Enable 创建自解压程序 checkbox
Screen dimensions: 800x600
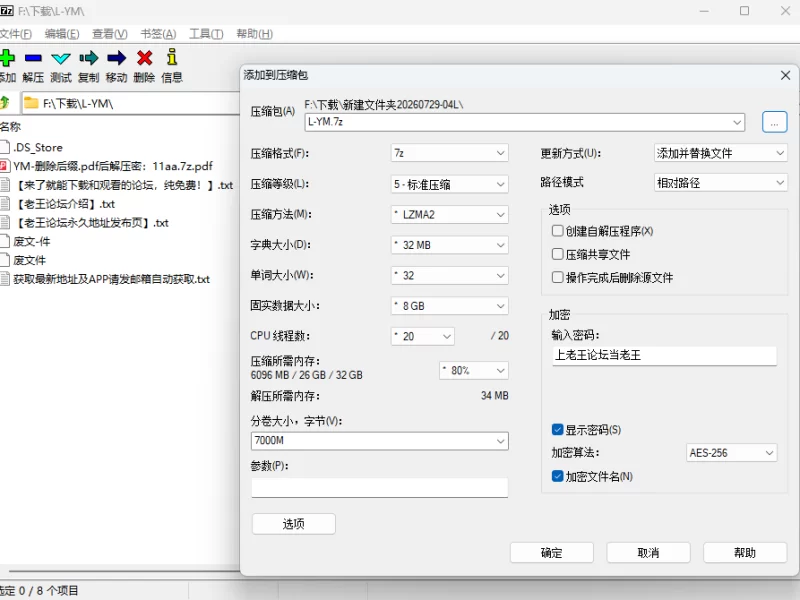click(557, 231)
